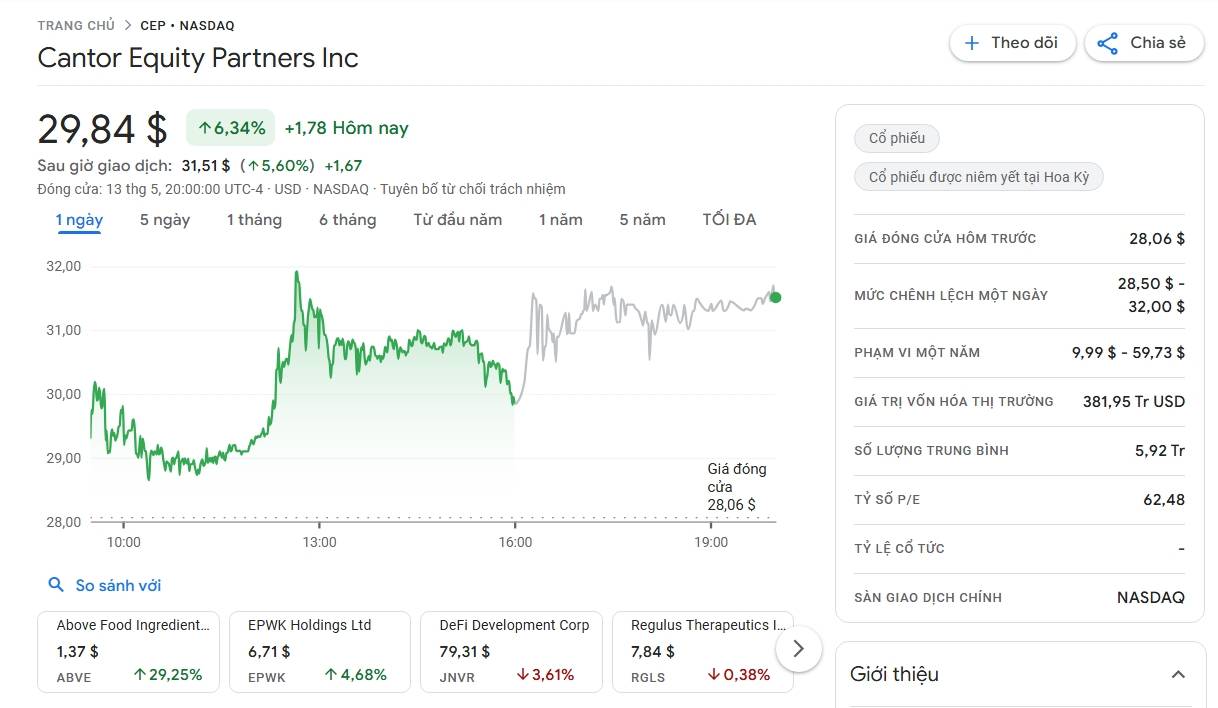Open EPWK Holdings Ltd comparison card
The image size is (1218, 708).
[320, 651]
